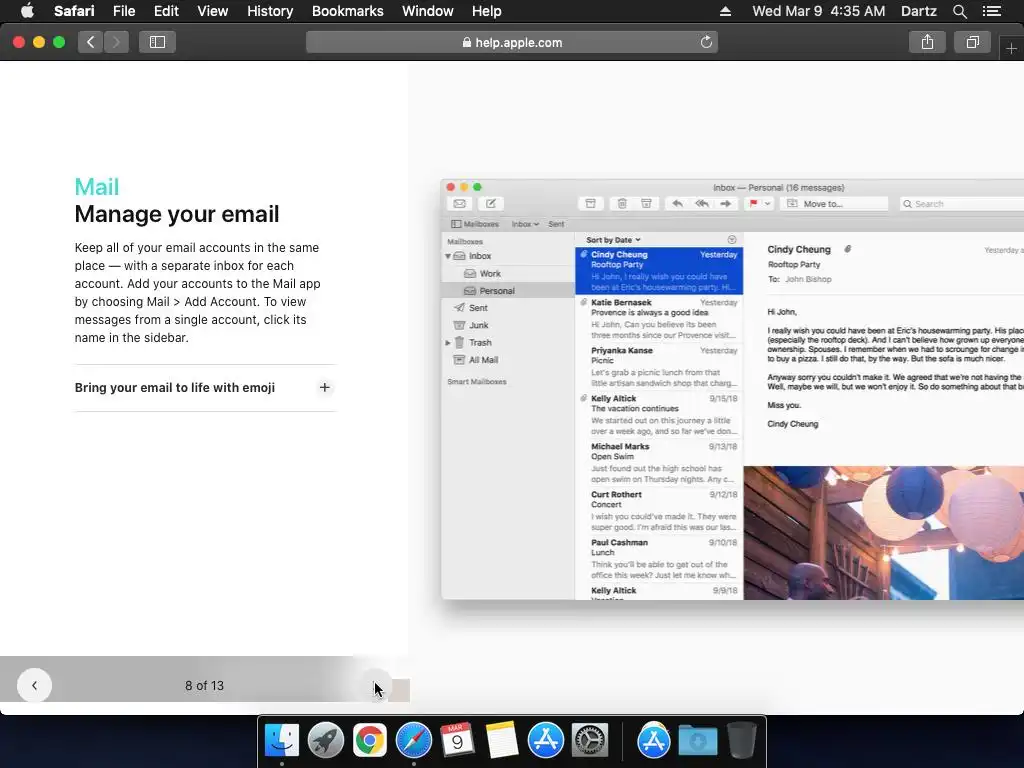This screenshot has width=1024, height=768.
Task: Click Sent in the favorites bar
Action: click(556, 224)
